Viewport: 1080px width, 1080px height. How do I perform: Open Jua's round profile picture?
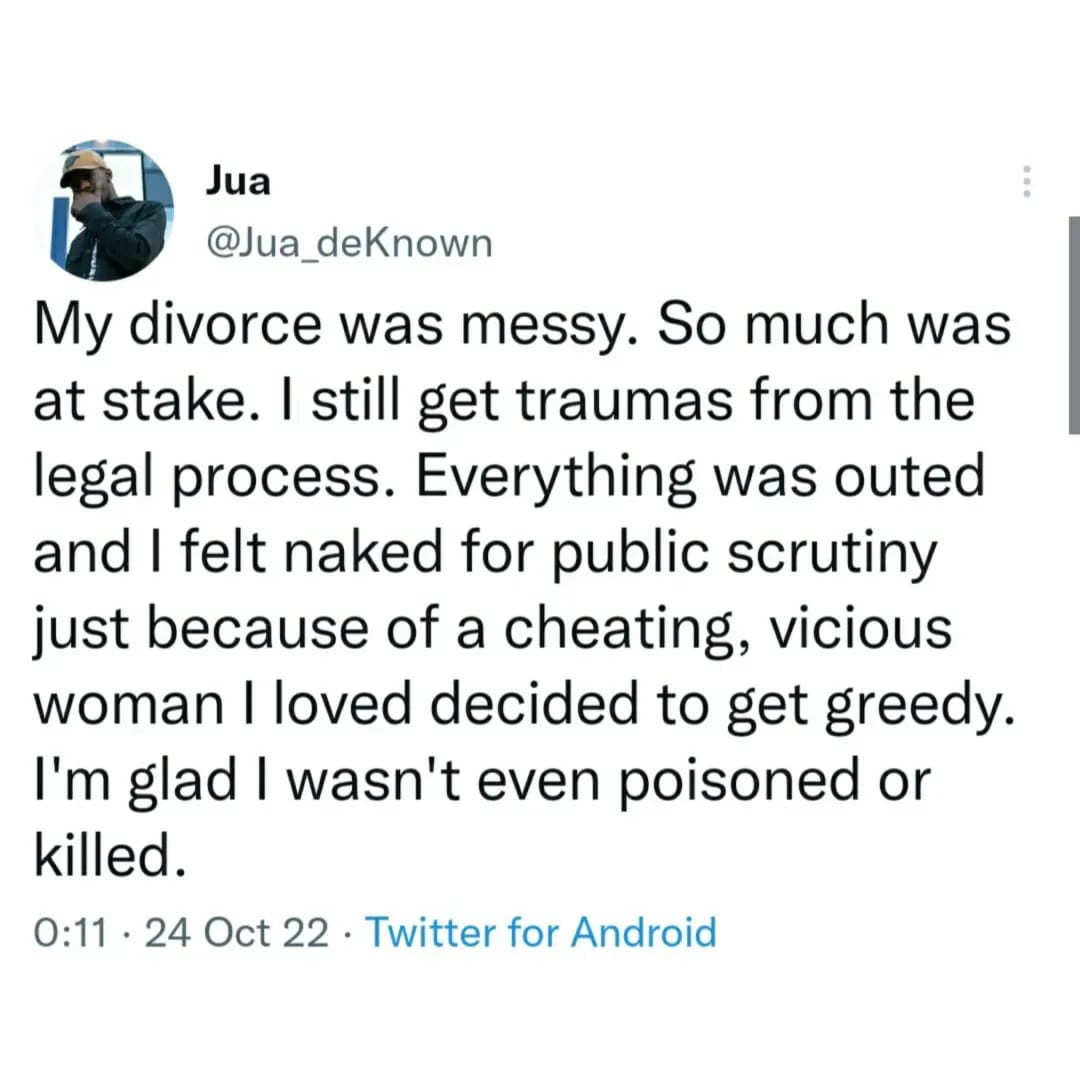103,211
